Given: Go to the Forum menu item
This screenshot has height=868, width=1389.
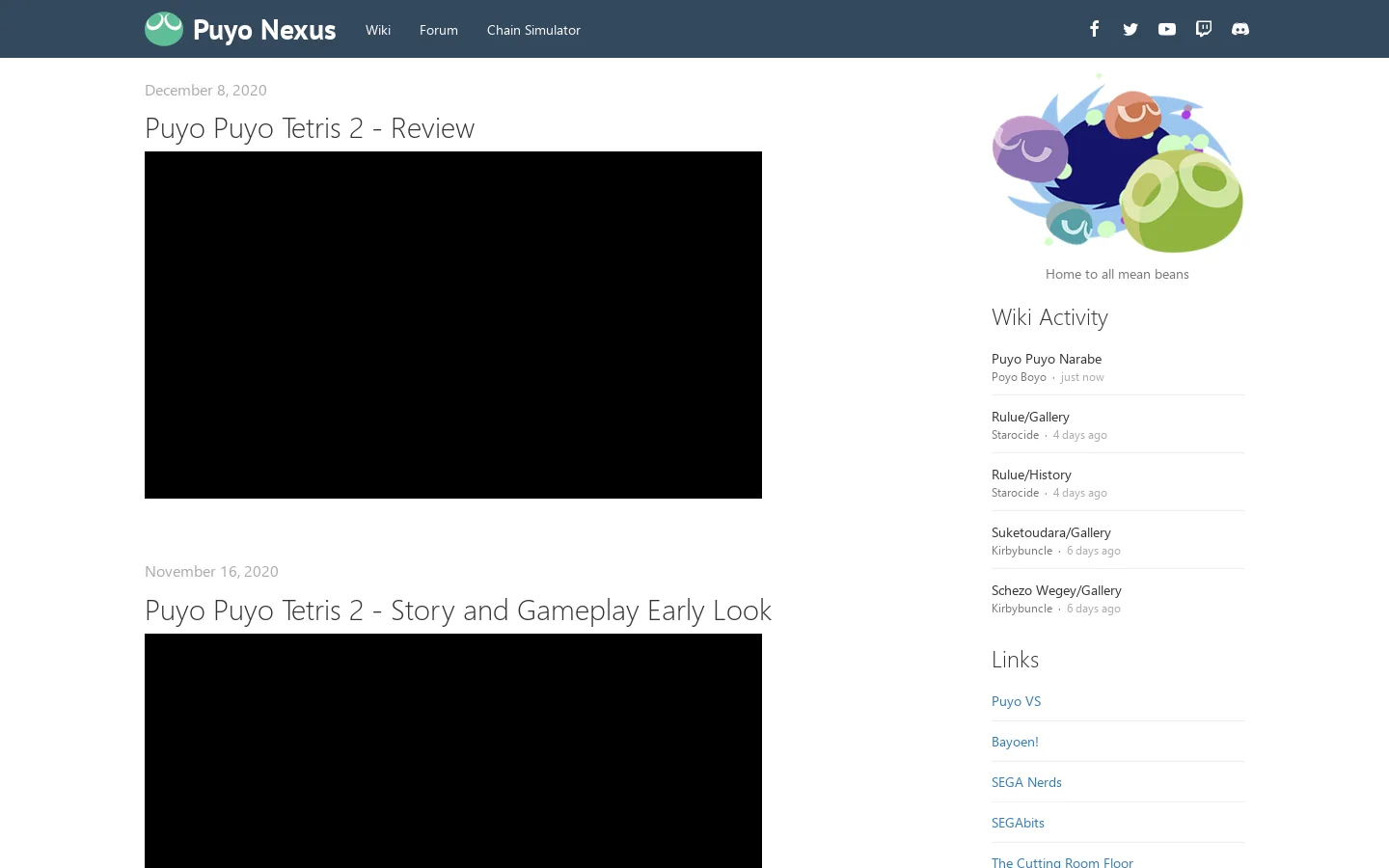Looking at the screenshot, I should [439, 30].
